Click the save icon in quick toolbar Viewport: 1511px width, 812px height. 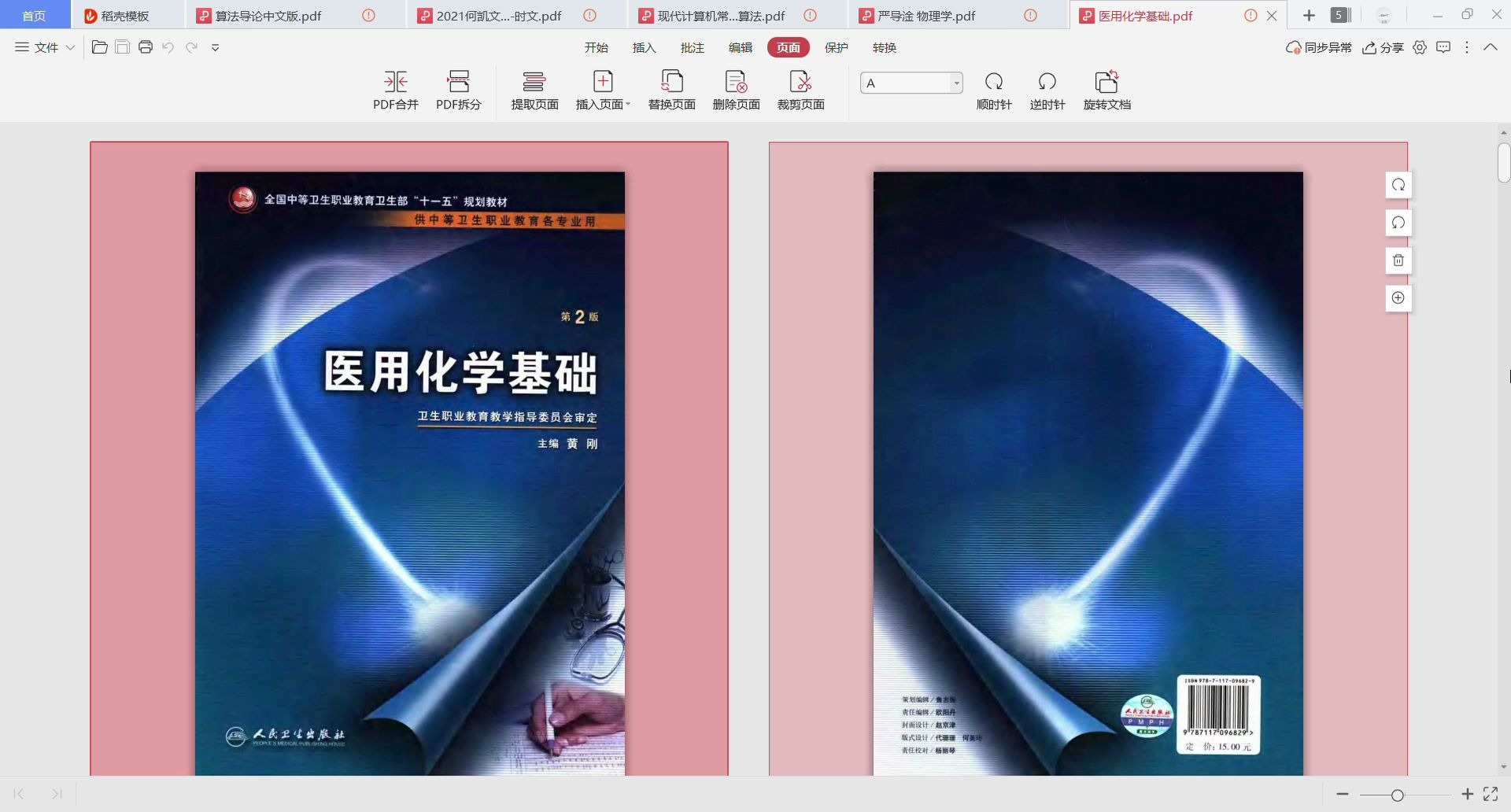pyautogui.click(x=122, y=47)
